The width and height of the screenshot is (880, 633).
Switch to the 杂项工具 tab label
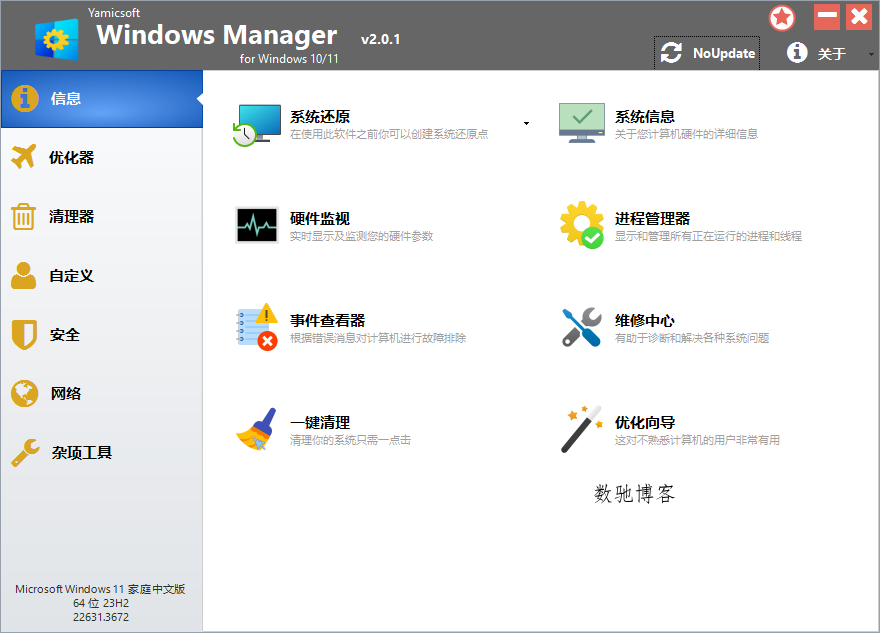[82, 453]
